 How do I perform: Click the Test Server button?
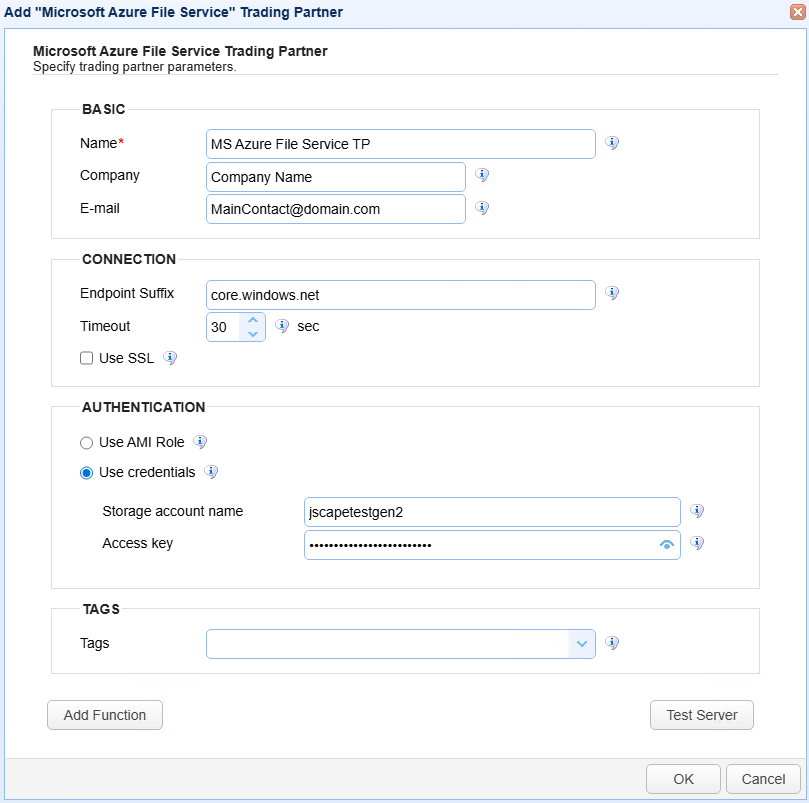point(701,715)
